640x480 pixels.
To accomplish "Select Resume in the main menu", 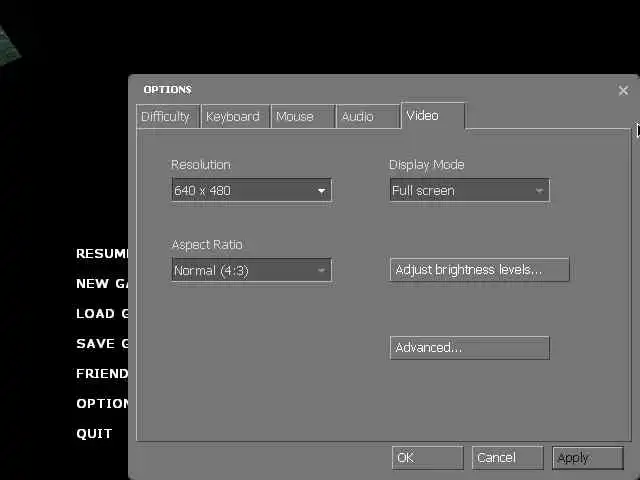I will pos(102,253).
